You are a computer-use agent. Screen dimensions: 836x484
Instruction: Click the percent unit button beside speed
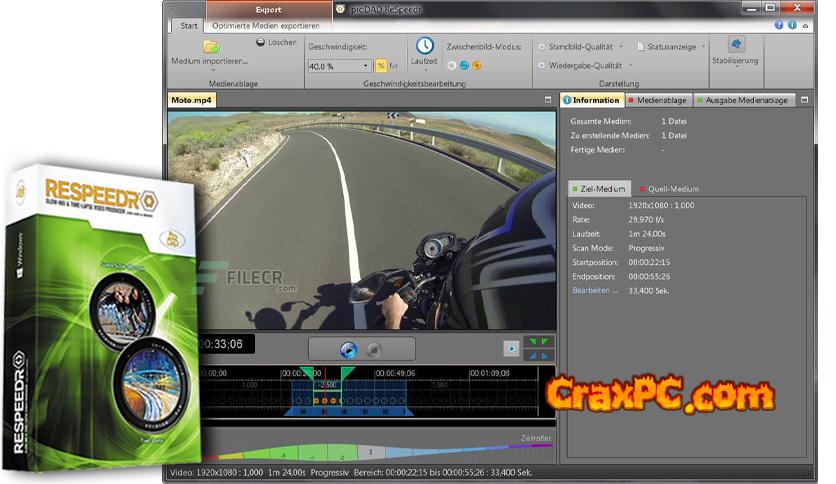[x=380, y=66]
